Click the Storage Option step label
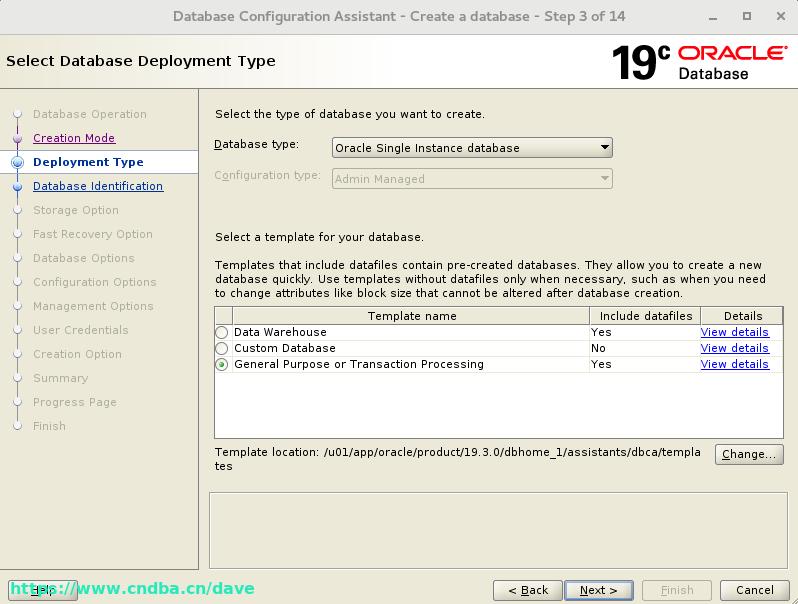798x604 pixels. pyautogui.click(x=76, y=210)
